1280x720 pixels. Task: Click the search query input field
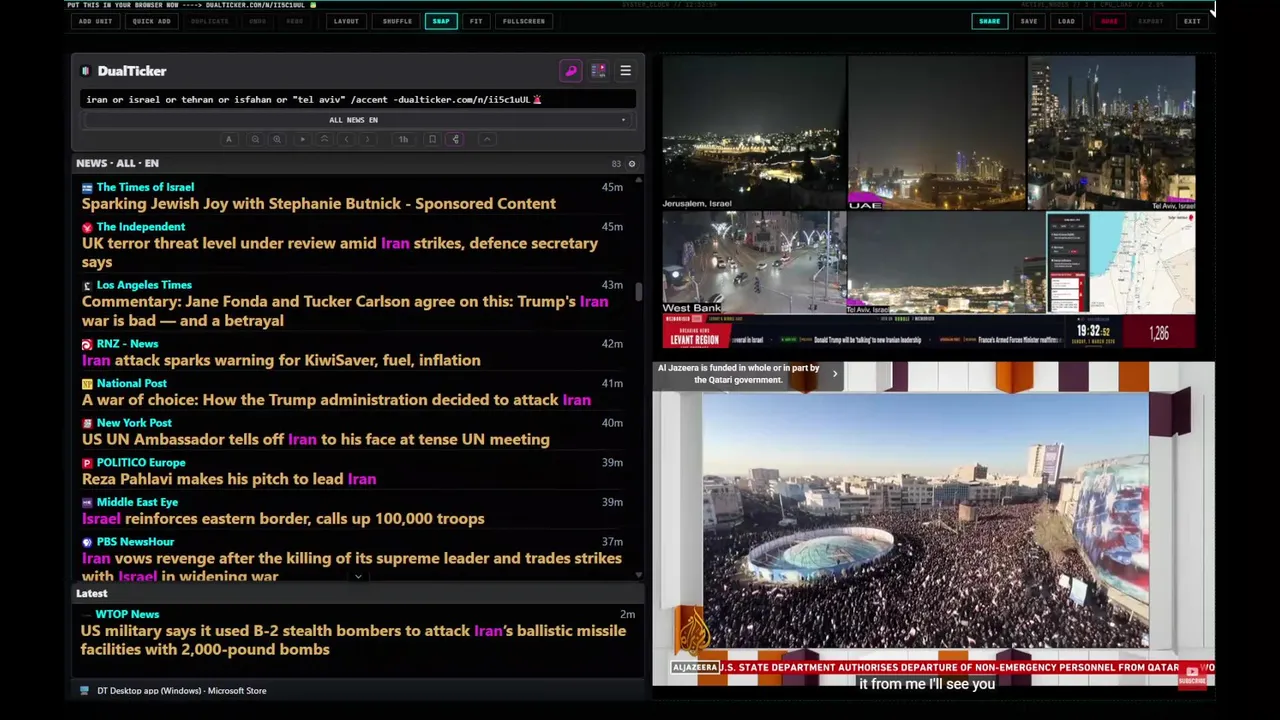coord(358,99)
